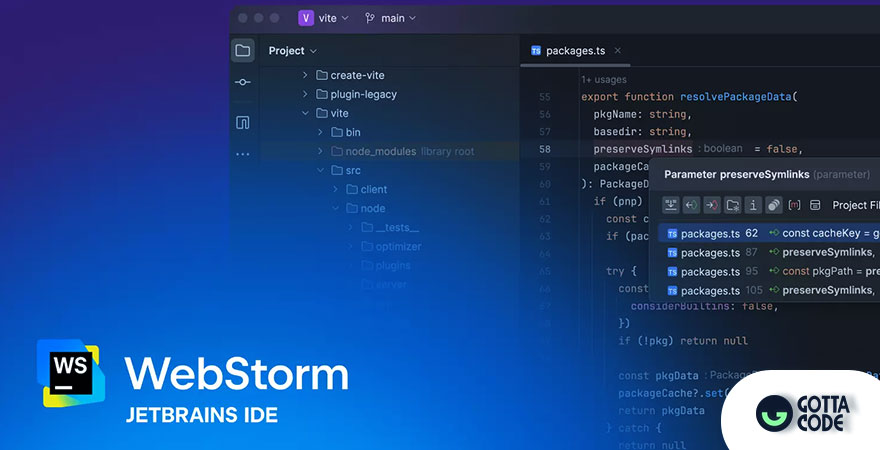Open the Project tool window folder icon
880x450 pixels.
242,50
